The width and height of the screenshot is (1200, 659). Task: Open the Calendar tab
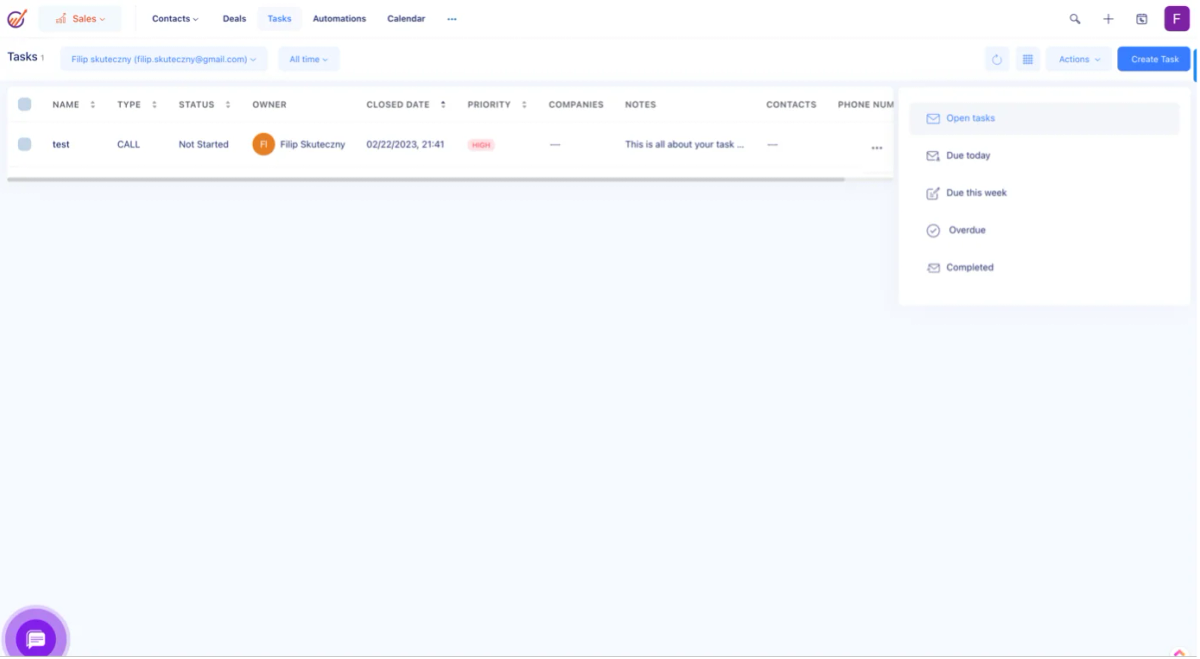pos(406,19)
